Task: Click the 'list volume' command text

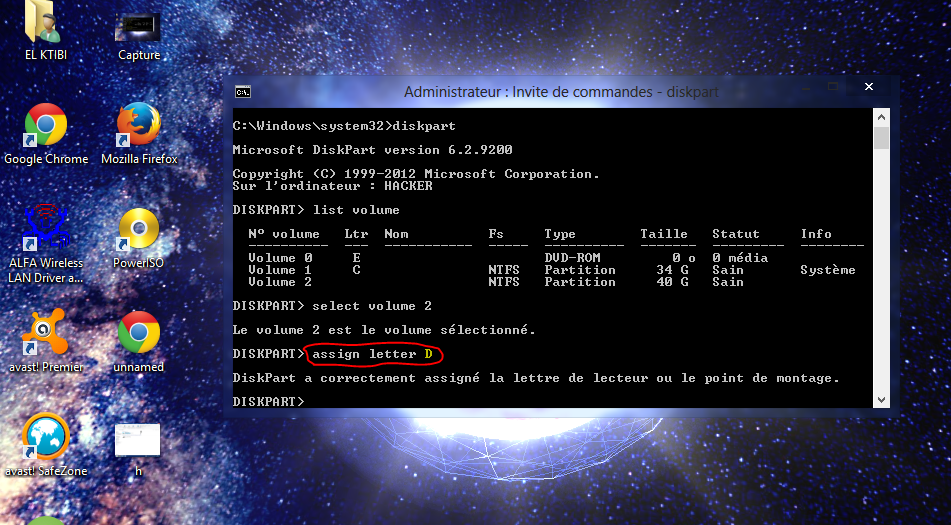Action: [x=356, y=210]
